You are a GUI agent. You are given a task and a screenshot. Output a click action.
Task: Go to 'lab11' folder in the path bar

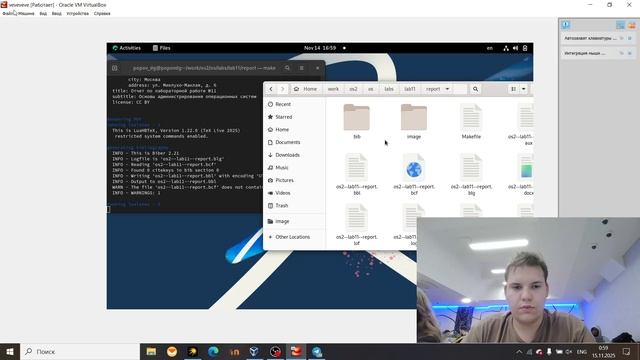(410, 89)
